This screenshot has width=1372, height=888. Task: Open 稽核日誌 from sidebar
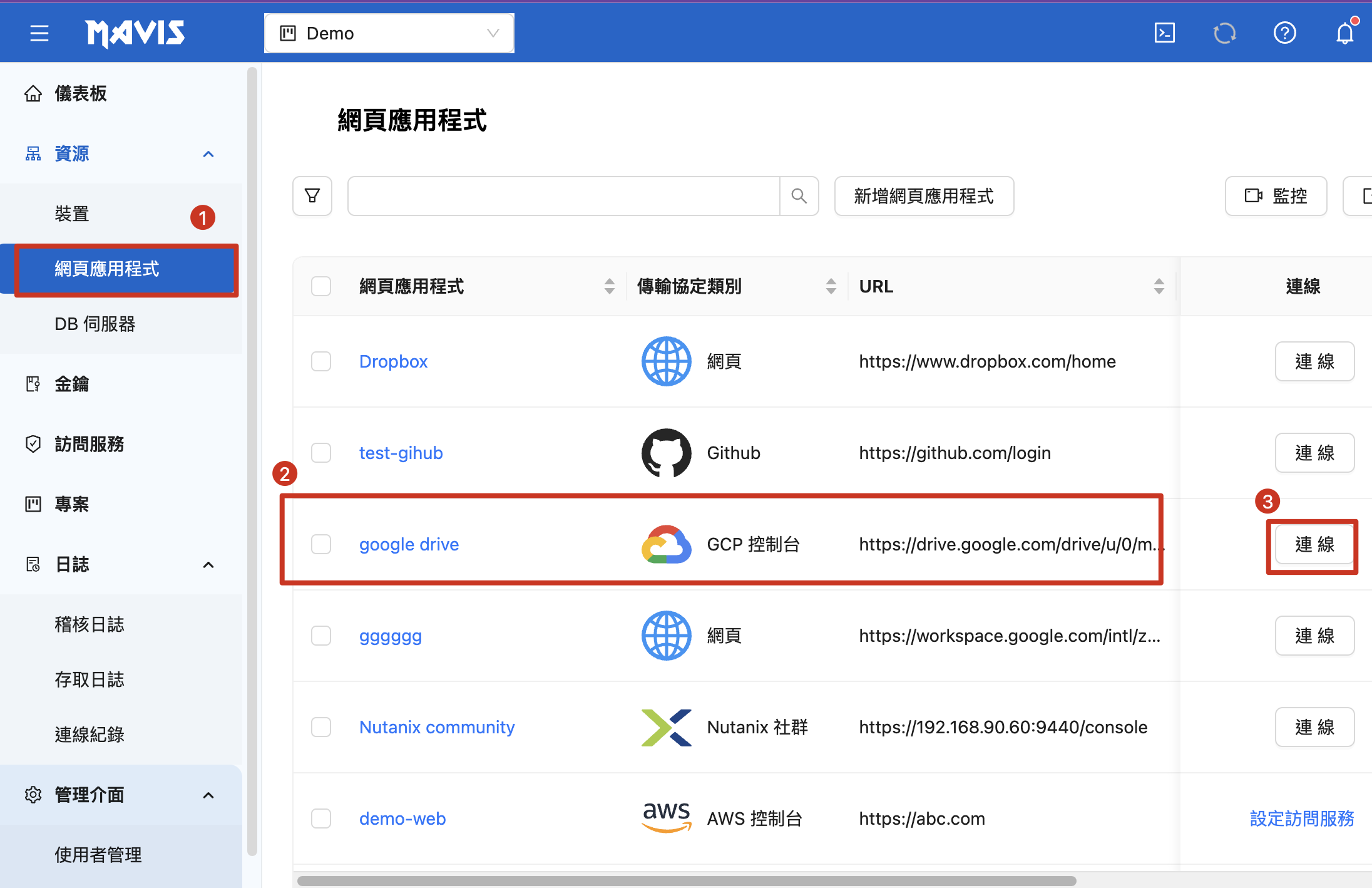pyautogui.click(x=90, y=624)
